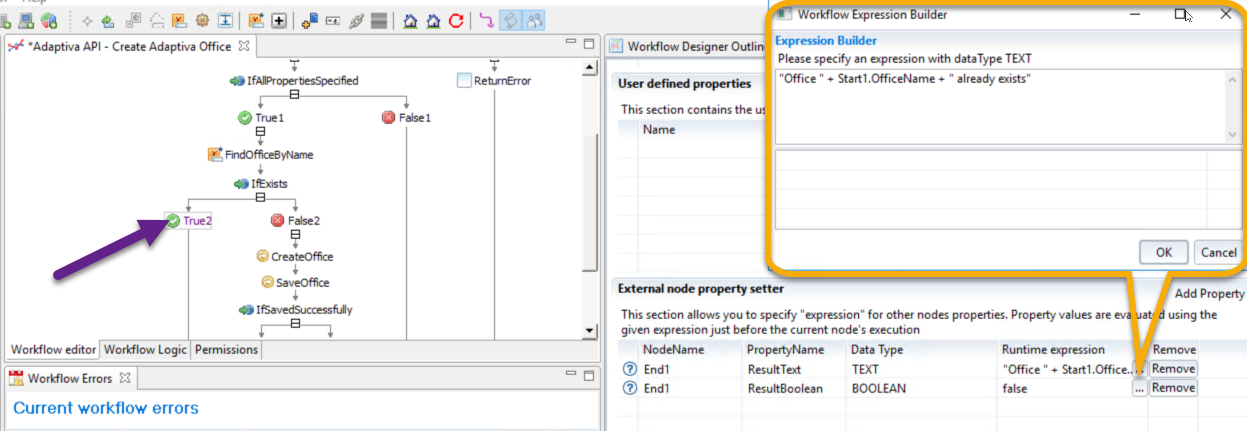Click the orange new-activity star toolbar icon
Screen dimensions: 1247x431
tap(256, 20)
